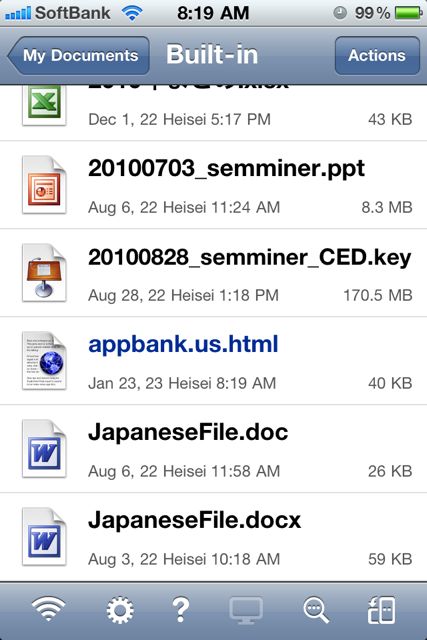Tap the monitor display icon in toolbar

click(x=246, y=610)
